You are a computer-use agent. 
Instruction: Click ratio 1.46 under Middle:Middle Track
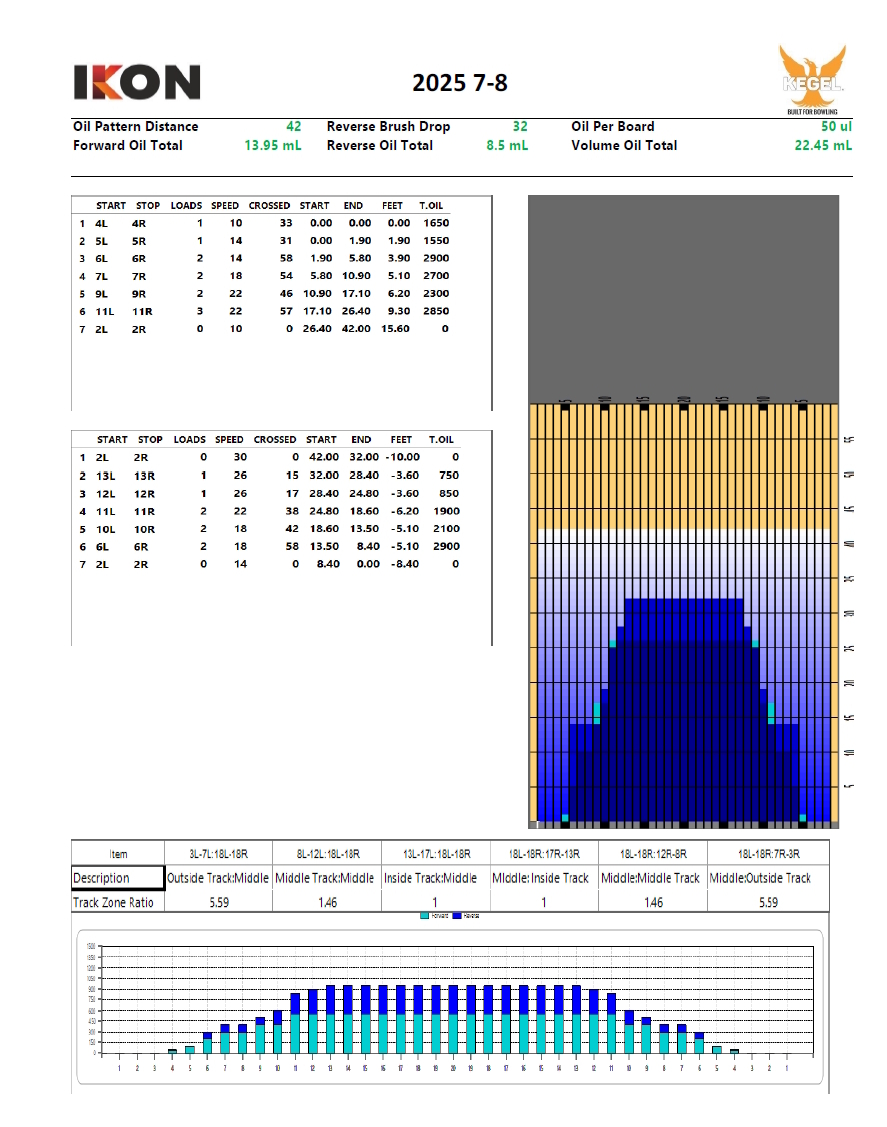tap(653, 902)
